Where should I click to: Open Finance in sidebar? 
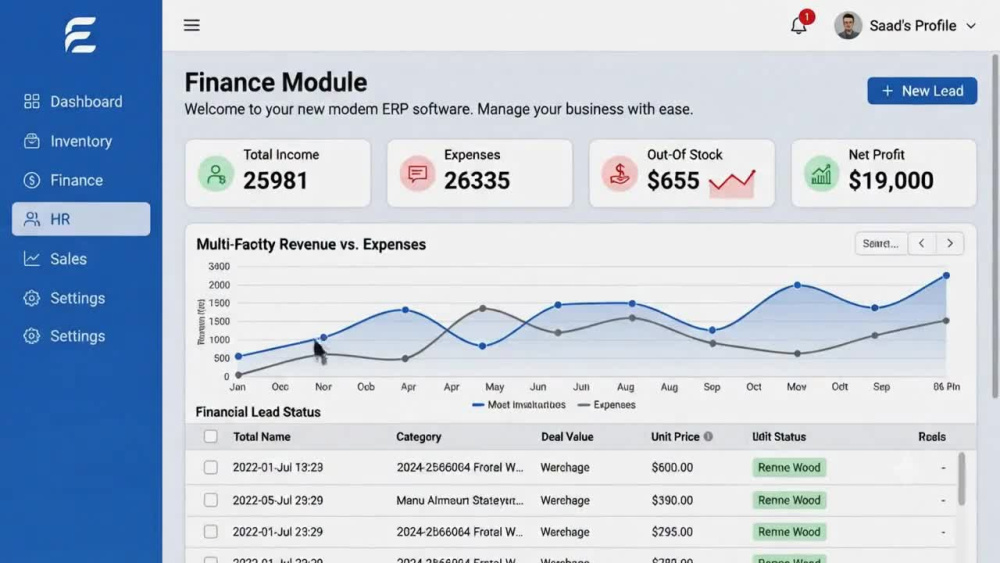click(81, 180)
